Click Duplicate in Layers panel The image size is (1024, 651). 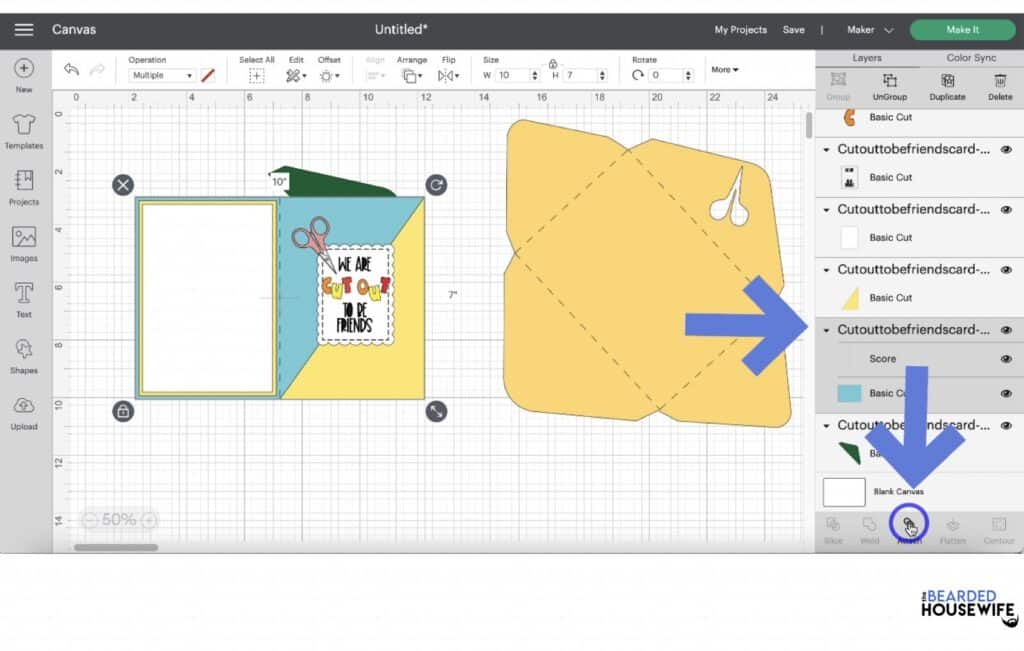click(x=946, y=86)
